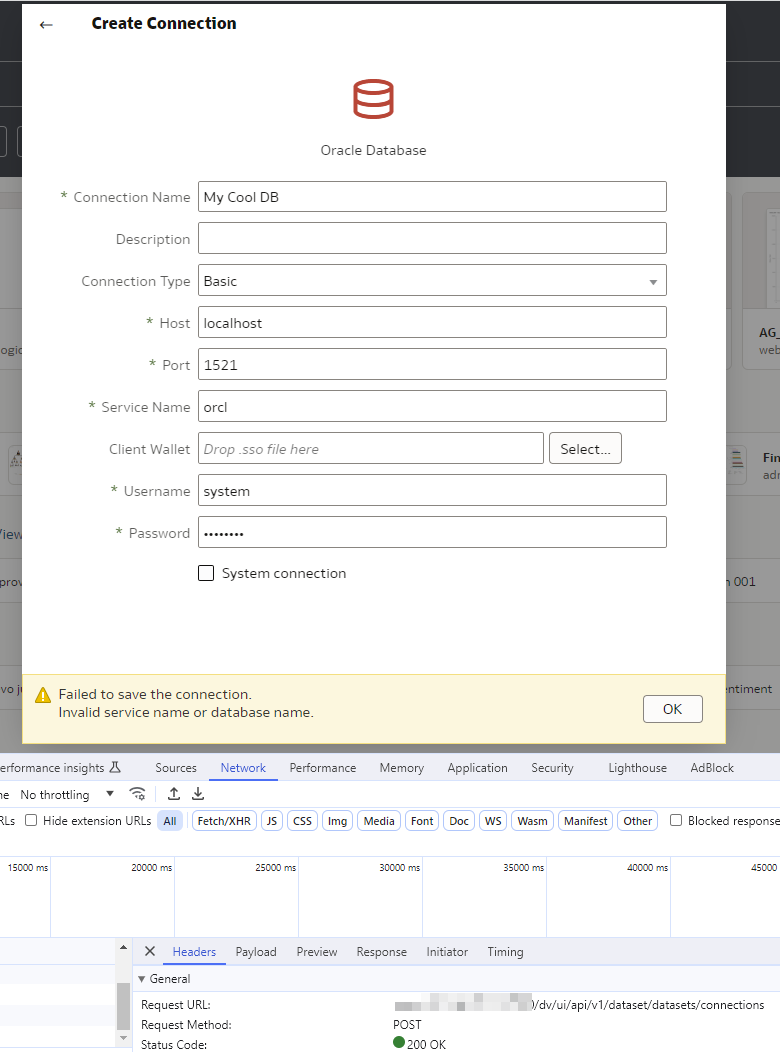Click the network conditions wifi icon
The height and width of the screenshot is (1052, 780).
pyautogui.click(x=137, y=794)
